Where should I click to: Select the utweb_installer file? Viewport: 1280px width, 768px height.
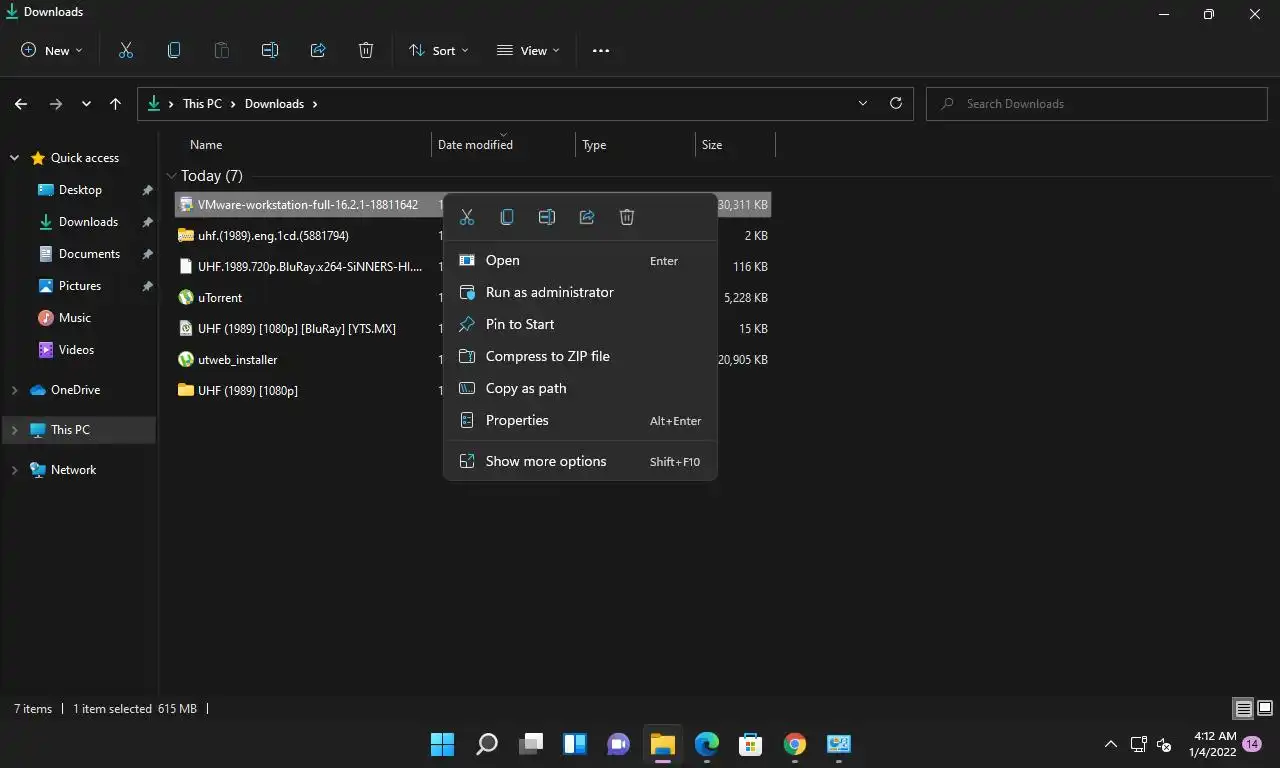click(237, 360)
